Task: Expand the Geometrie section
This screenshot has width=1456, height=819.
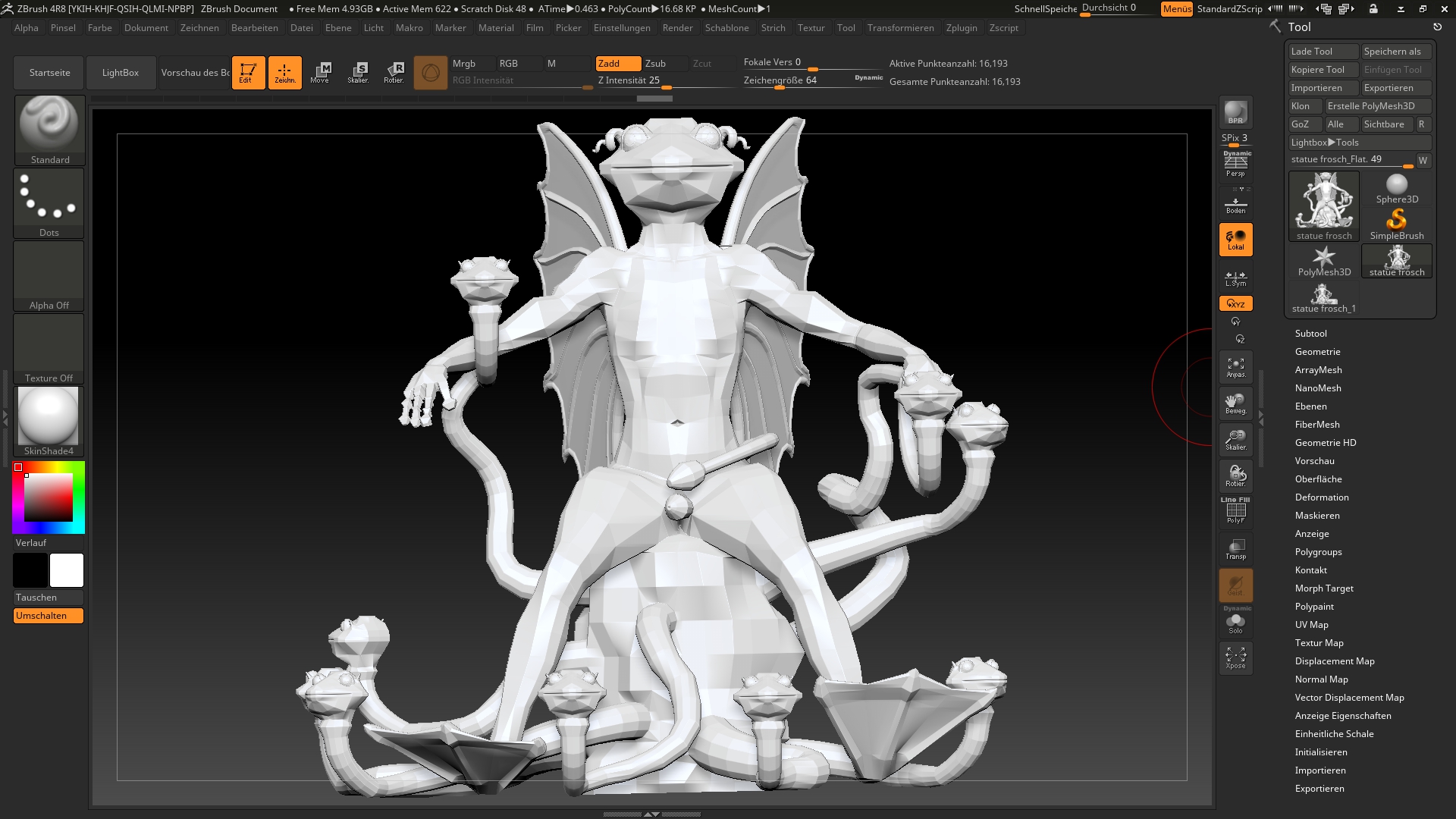Action: point(1317,352)
